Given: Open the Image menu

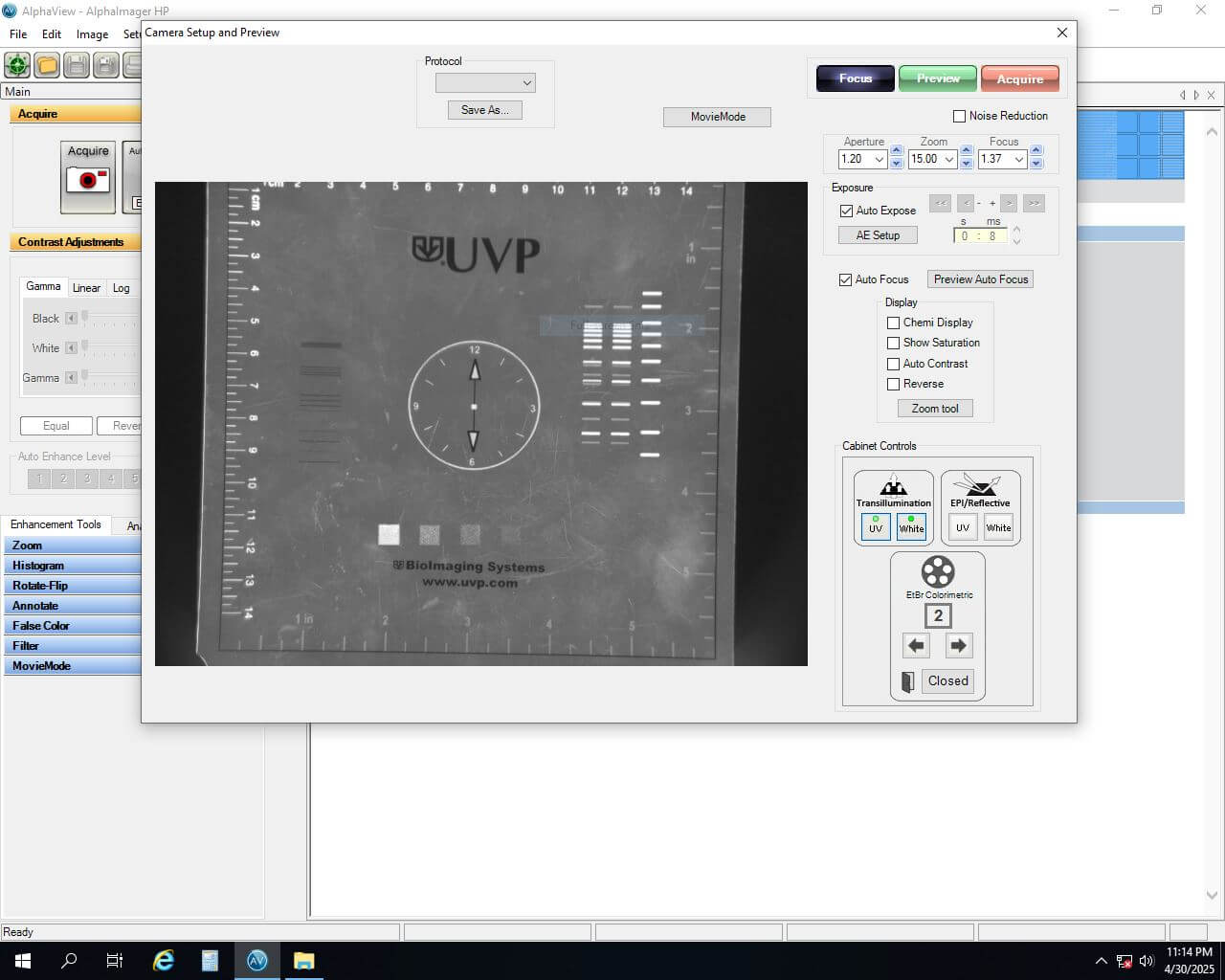Looking at the screenshot, I should pyautogui.click(x=92, y=34).
